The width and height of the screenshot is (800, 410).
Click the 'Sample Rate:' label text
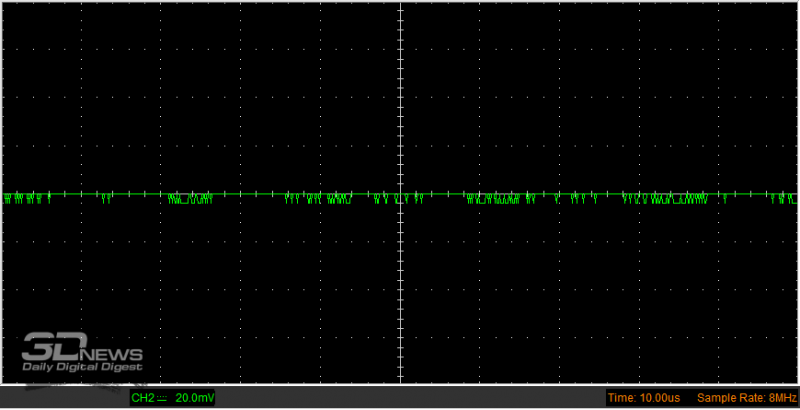726,398
